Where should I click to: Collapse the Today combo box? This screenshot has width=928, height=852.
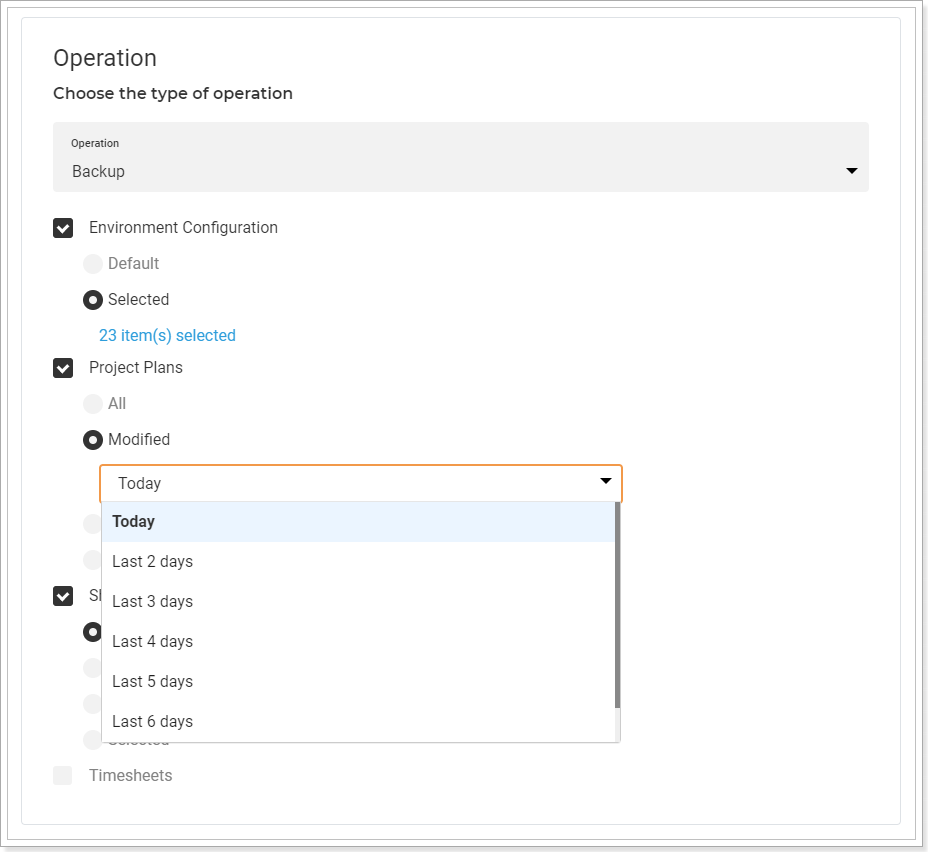360,483
